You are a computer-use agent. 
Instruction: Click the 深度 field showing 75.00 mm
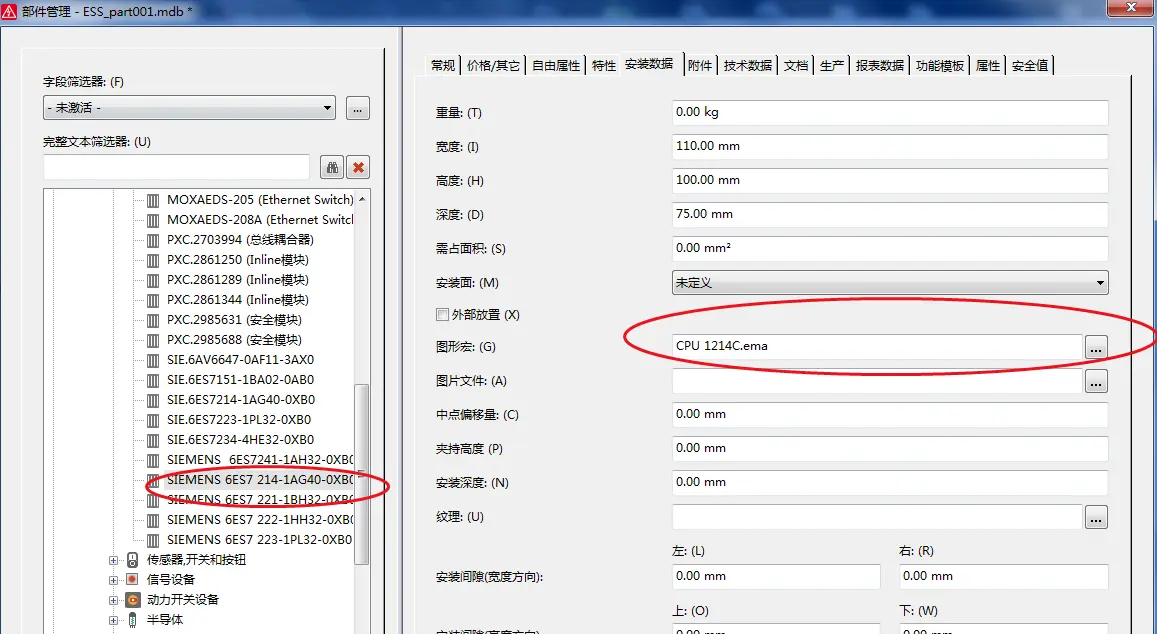point(890,214)
